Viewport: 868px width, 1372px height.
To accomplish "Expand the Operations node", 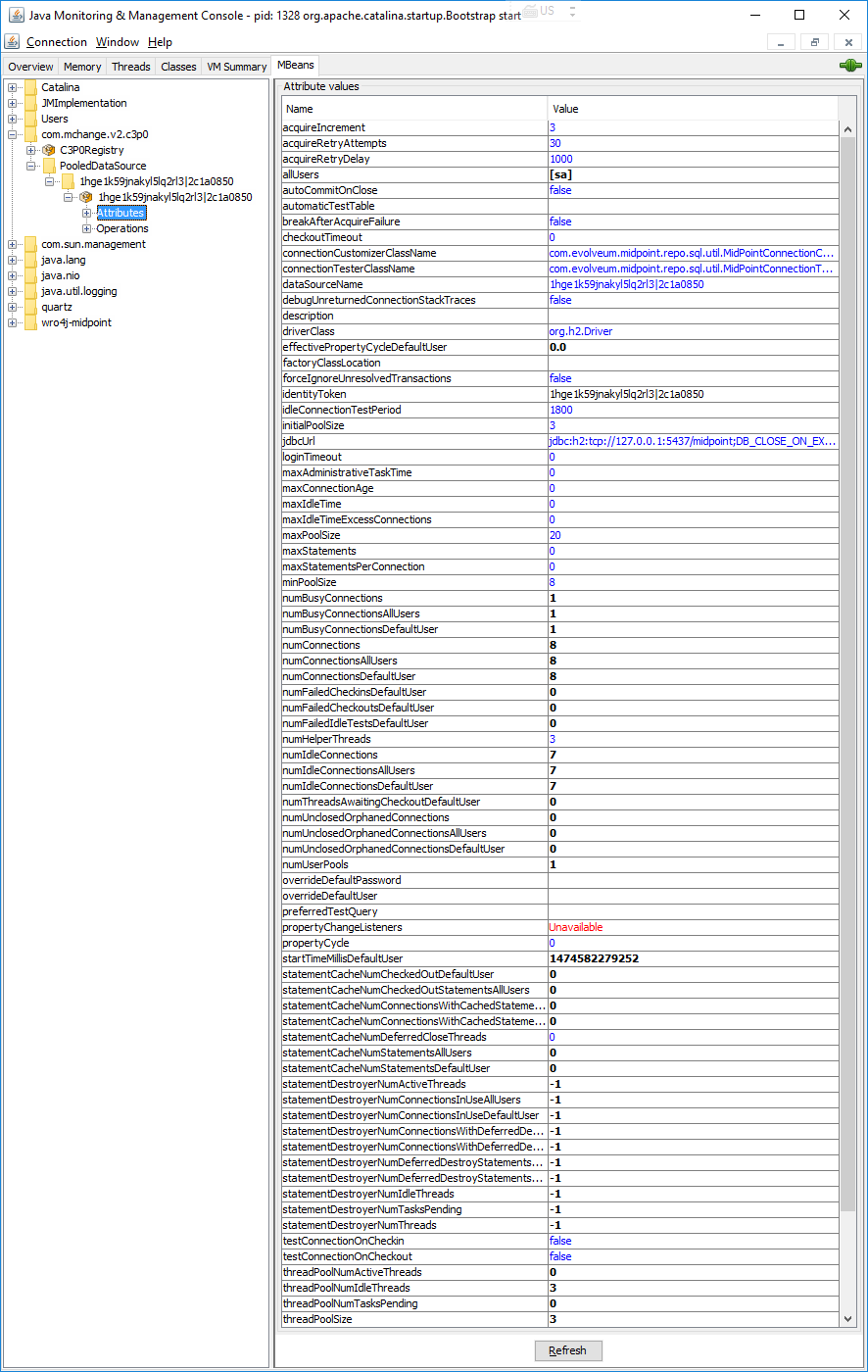I will point(87,228).
